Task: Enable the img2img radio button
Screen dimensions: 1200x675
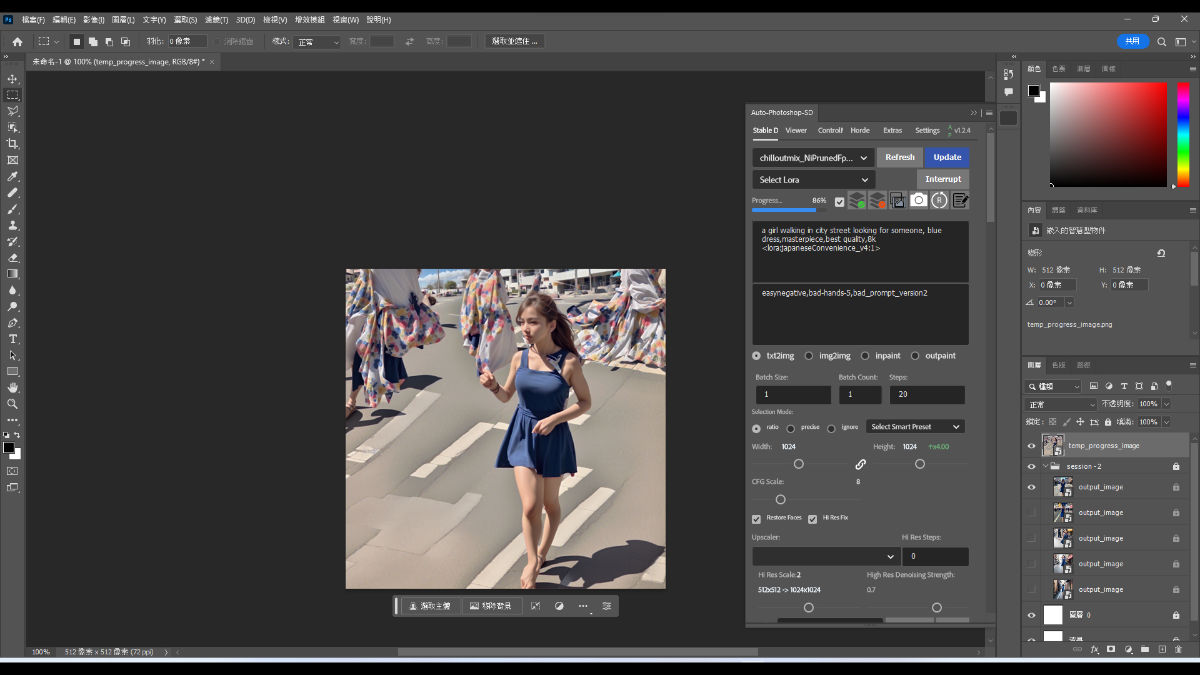Action: [x=809, y=356]
